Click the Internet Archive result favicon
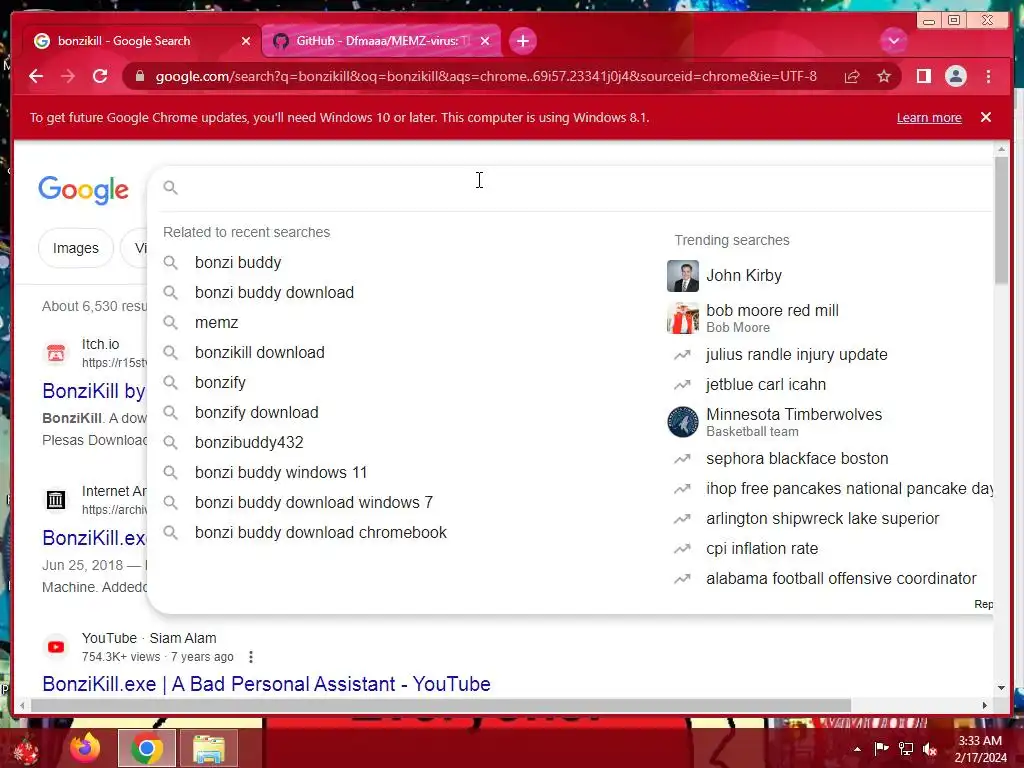 56,500
